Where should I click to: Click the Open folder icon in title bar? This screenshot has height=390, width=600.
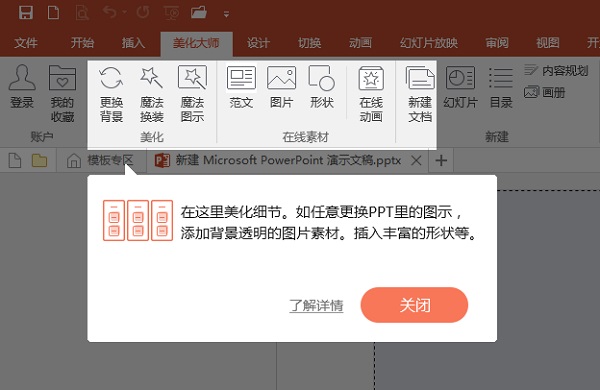tap(199, 13)
